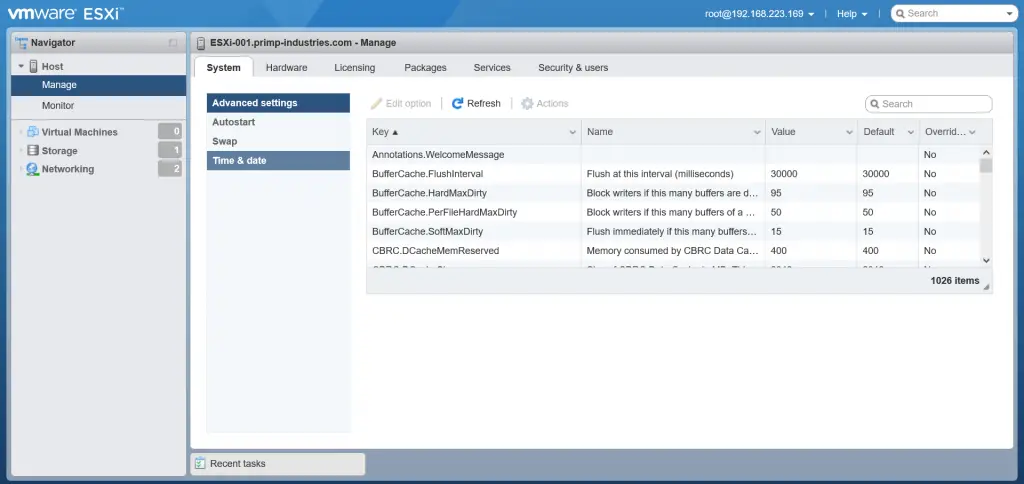
Task: Select Manage under Host
Action: (x=99, y=85)
